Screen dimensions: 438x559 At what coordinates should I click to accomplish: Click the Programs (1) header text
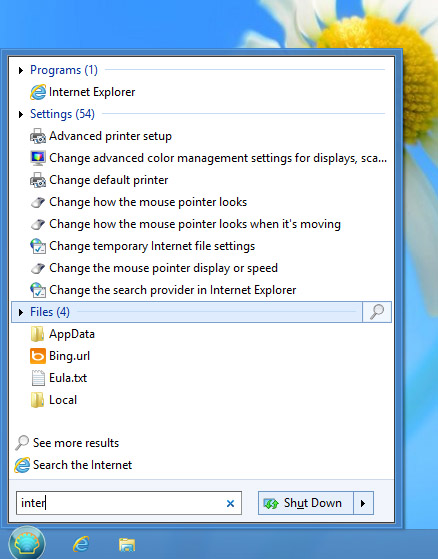point(64,70)
